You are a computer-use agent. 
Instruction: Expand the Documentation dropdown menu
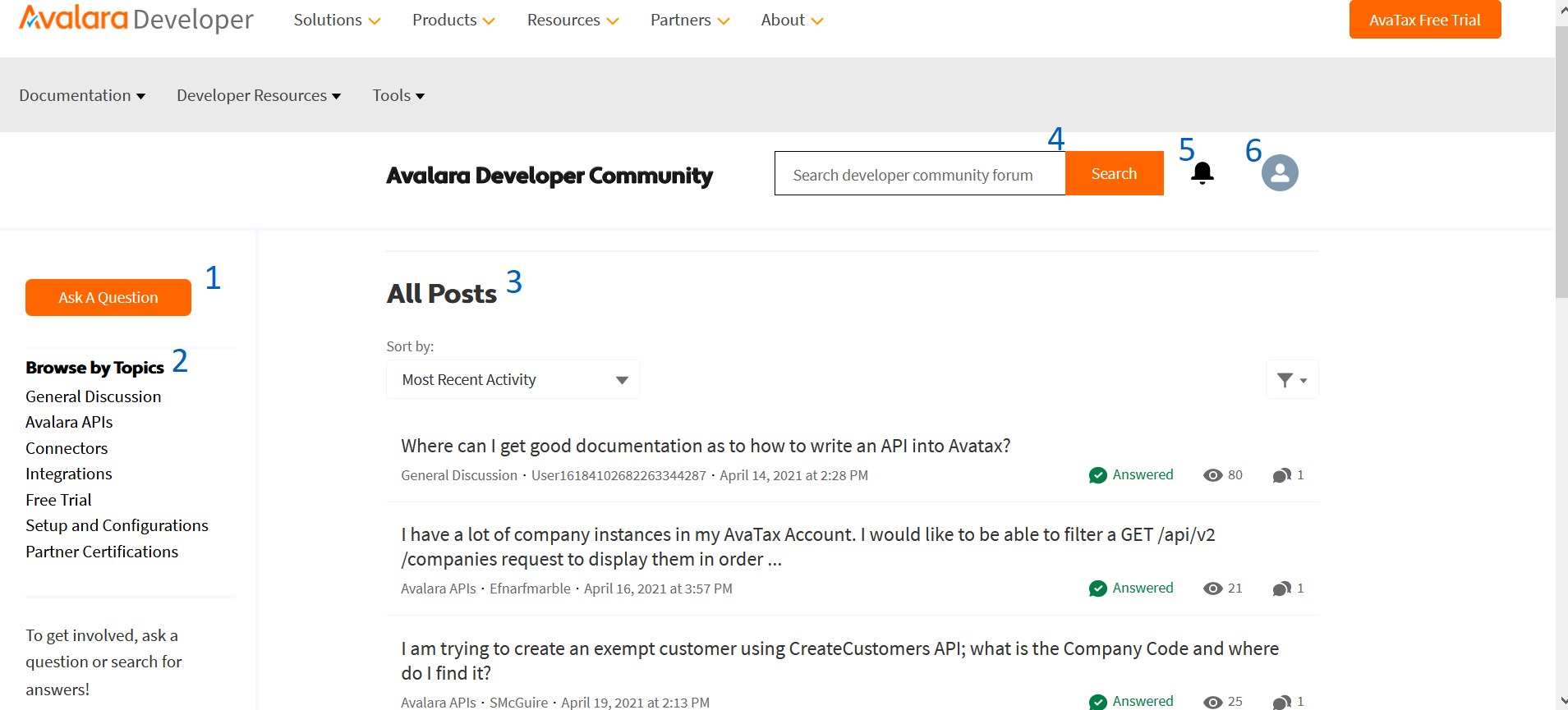click(x=82, y=96)
